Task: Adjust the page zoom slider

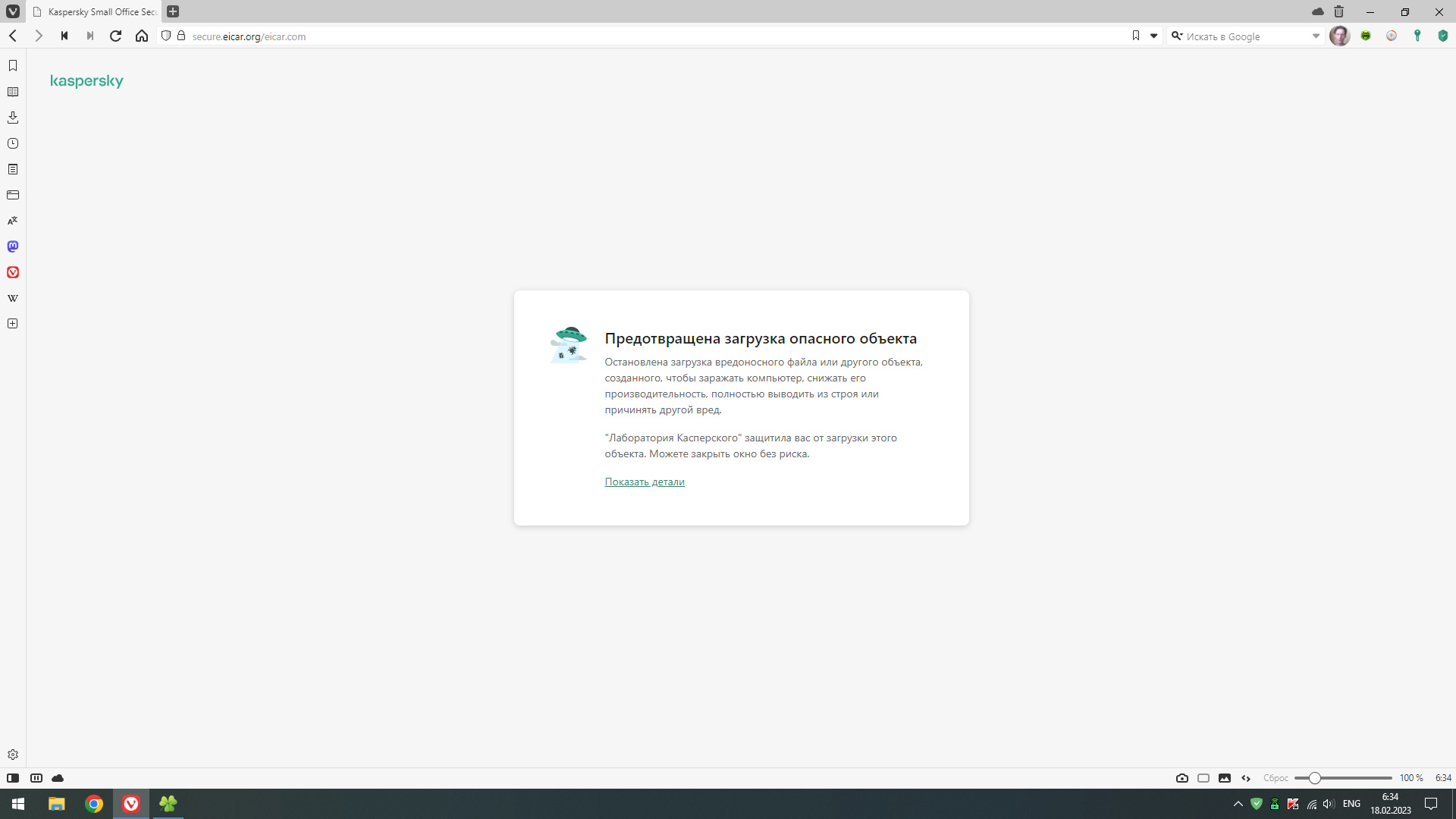Action: click(1343, 778)
